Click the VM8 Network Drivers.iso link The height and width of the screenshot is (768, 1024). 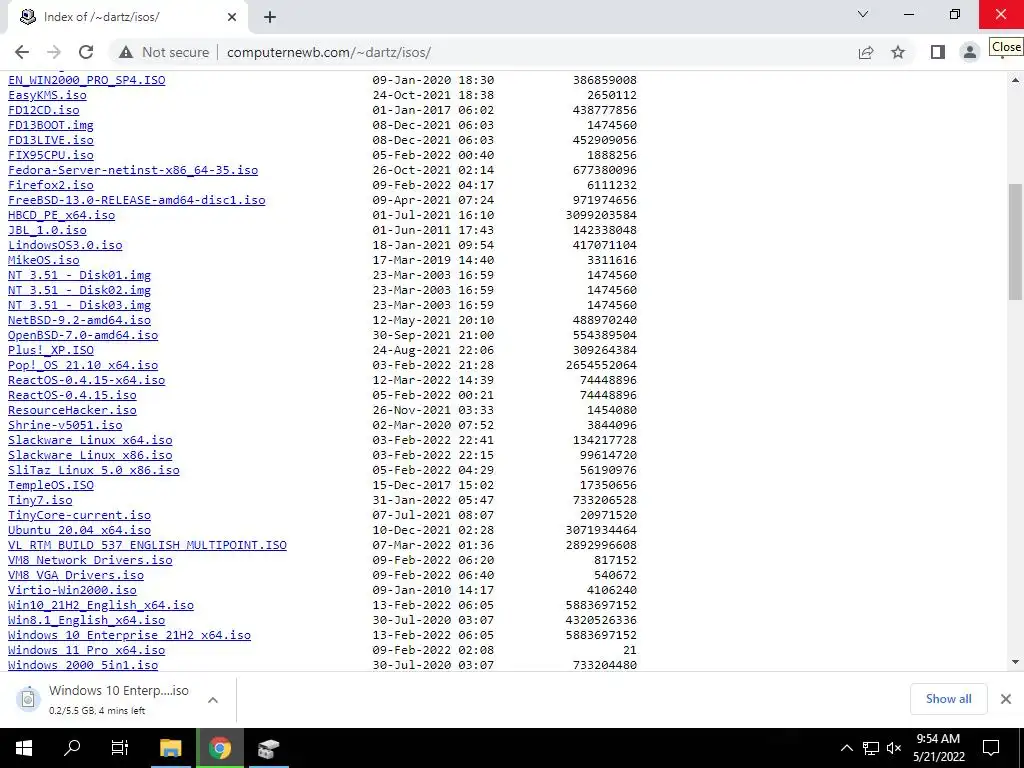(x=90, y=560)
